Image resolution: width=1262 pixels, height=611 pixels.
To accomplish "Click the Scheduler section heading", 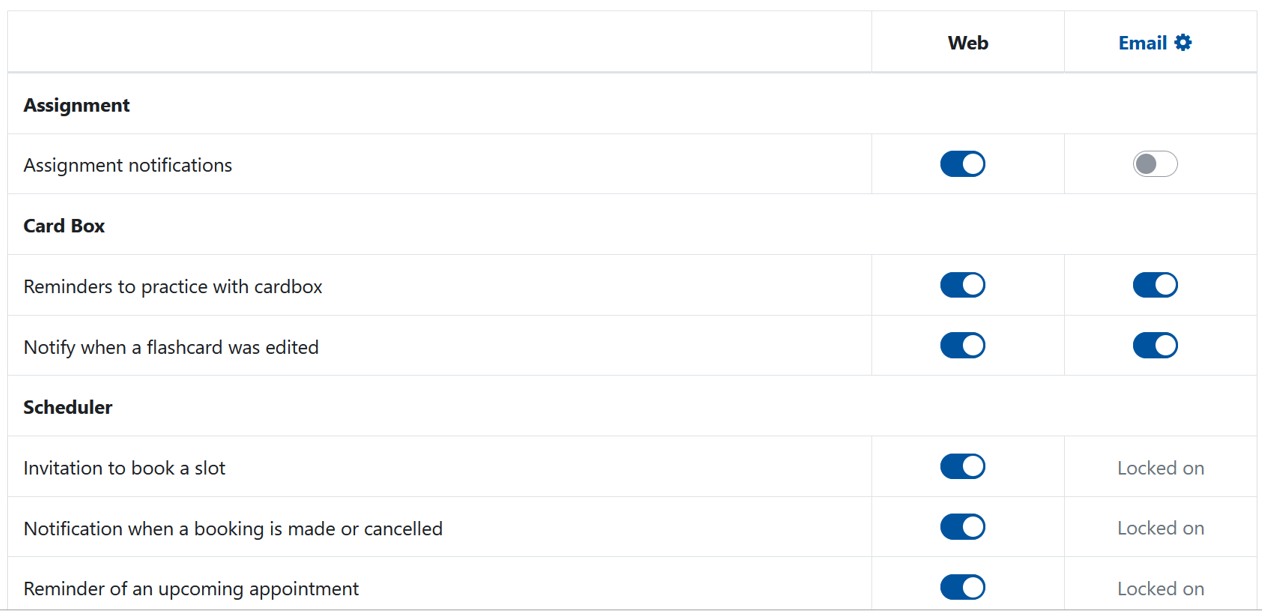I will click(68, 406).
